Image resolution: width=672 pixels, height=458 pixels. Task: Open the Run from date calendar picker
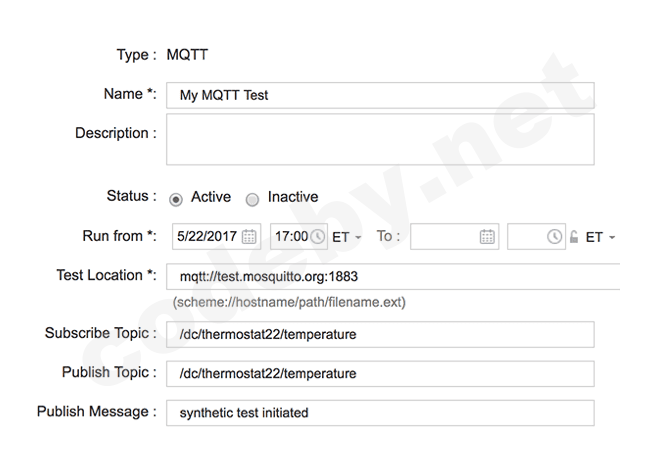(249, 237)
